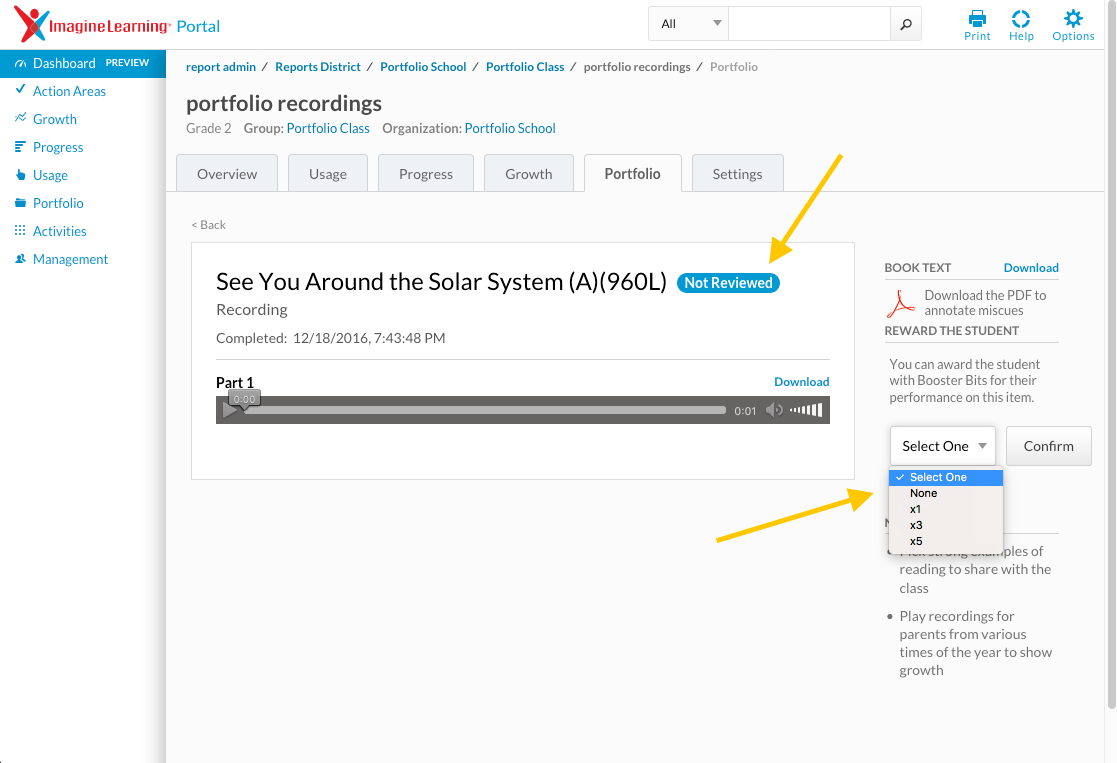Screen dimensions: 1117x763
Task: Click the Part 1 Download link
Action: [801, 382]
